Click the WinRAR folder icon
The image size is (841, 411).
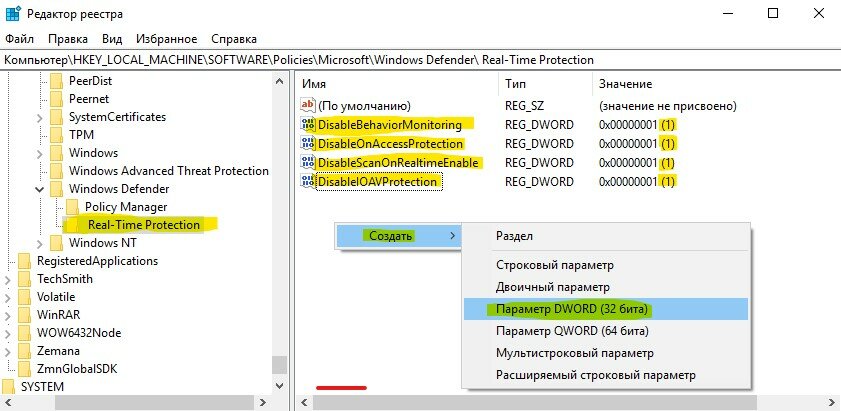point(24,314)
